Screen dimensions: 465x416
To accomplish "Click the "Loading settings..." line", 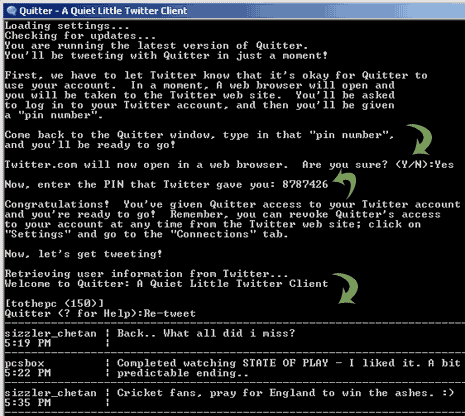I will click(67, 26).
